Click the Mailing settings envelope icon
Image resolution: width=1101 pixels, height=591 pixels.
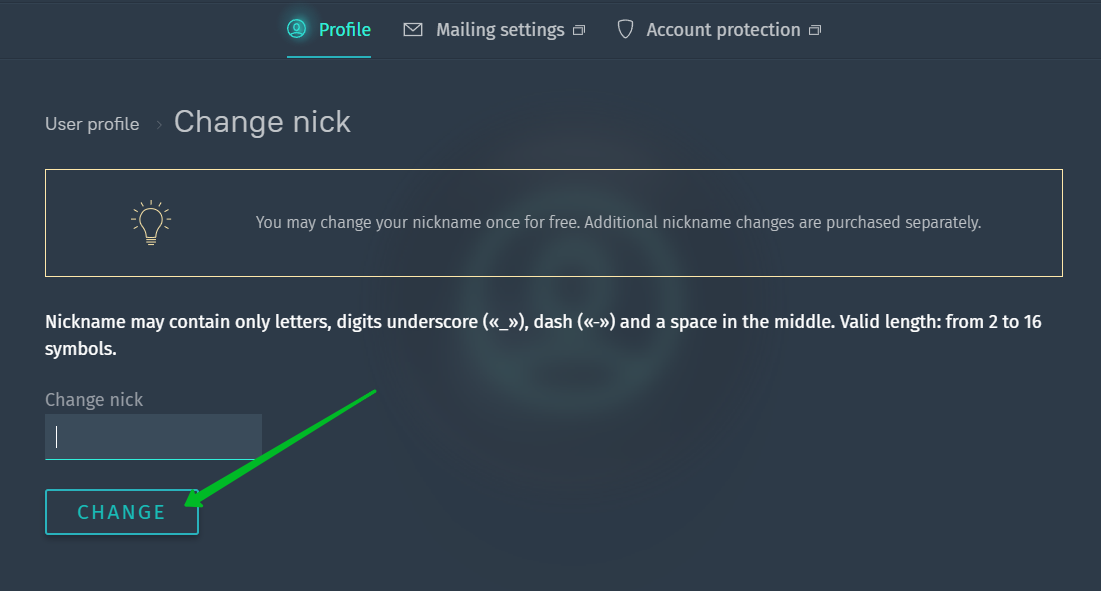click(x=413, y=30)
